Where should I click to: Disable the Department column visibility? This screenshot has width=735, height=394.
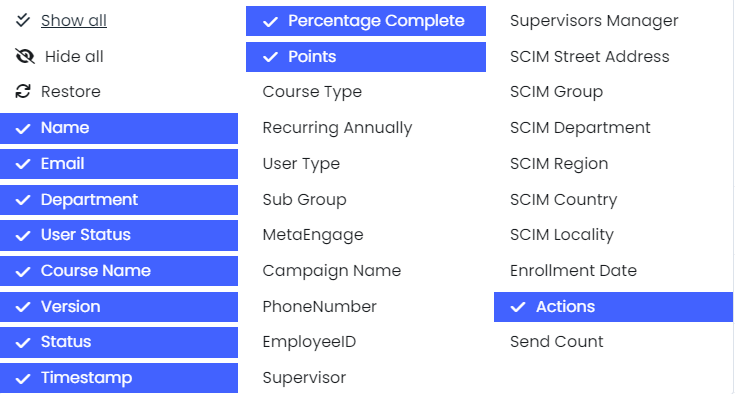point(119,200)
